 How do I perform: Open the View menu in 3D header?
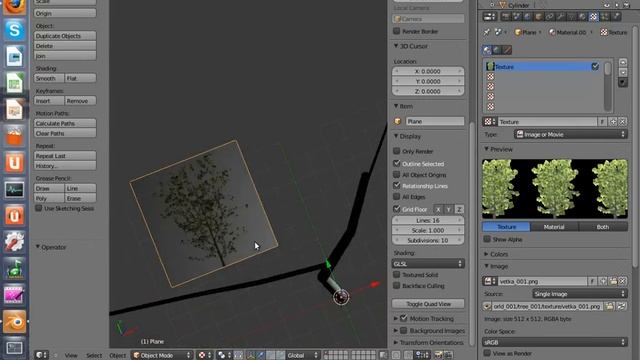71,356
